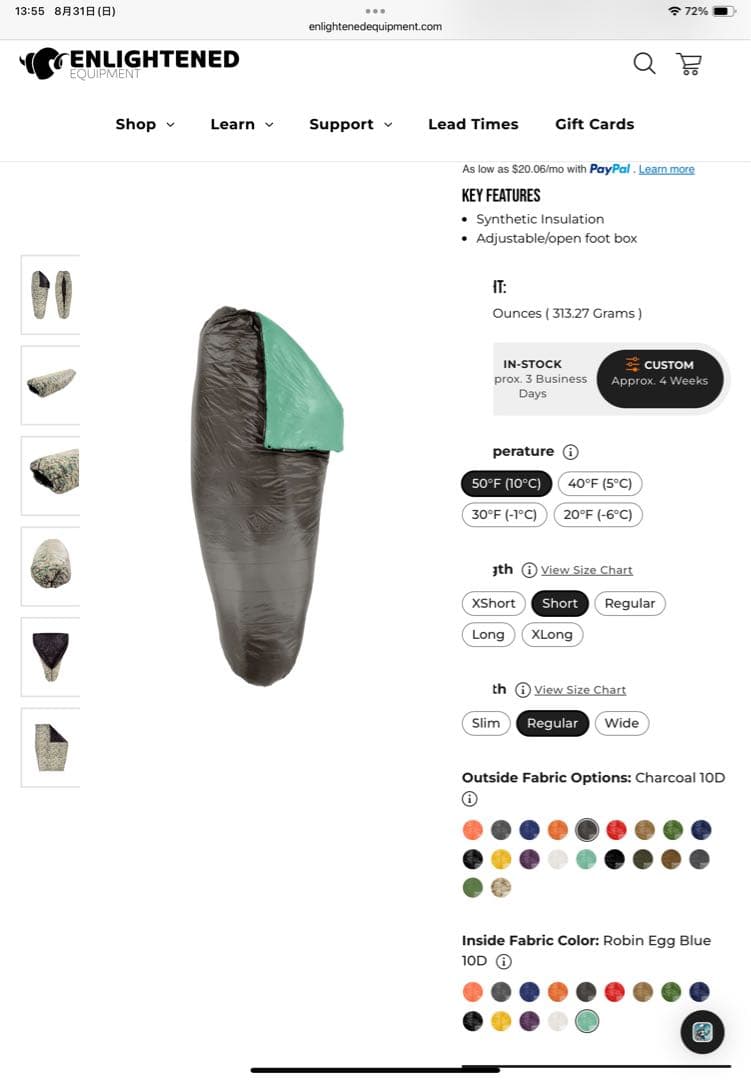Viewport: 751px width, 1080px height.
Task: Open the chat support widget icon
Action: tap(702, 1031)
